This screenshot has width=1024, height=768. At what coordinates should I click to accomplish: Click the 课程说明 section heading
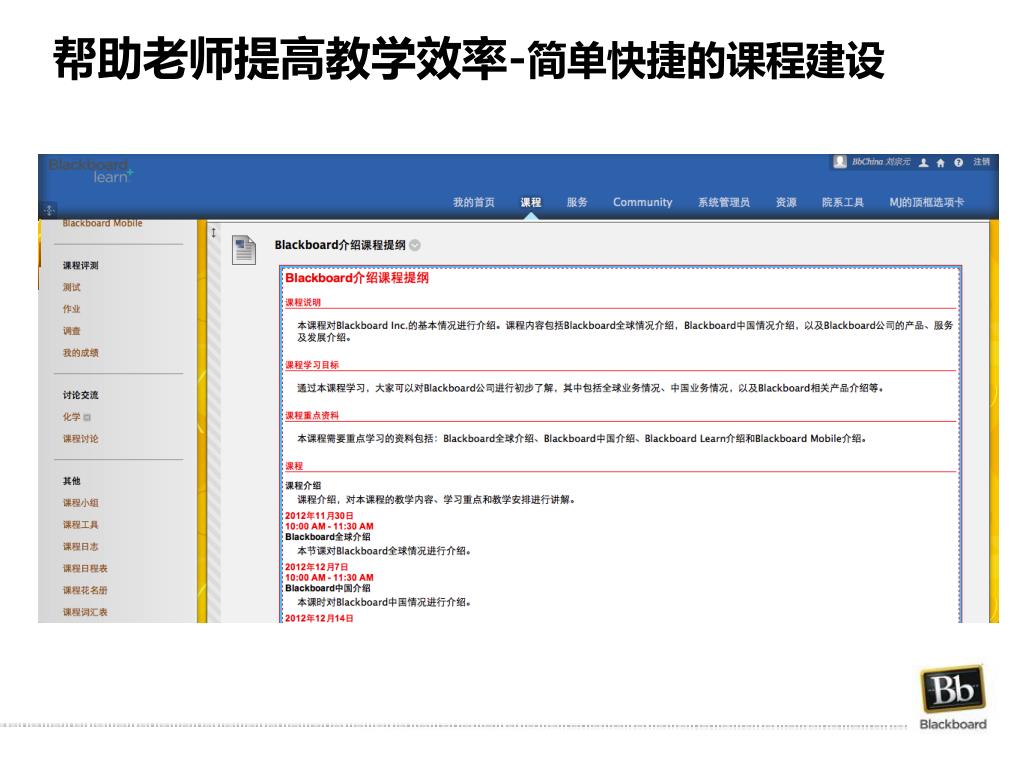click(x=303, y=302)
